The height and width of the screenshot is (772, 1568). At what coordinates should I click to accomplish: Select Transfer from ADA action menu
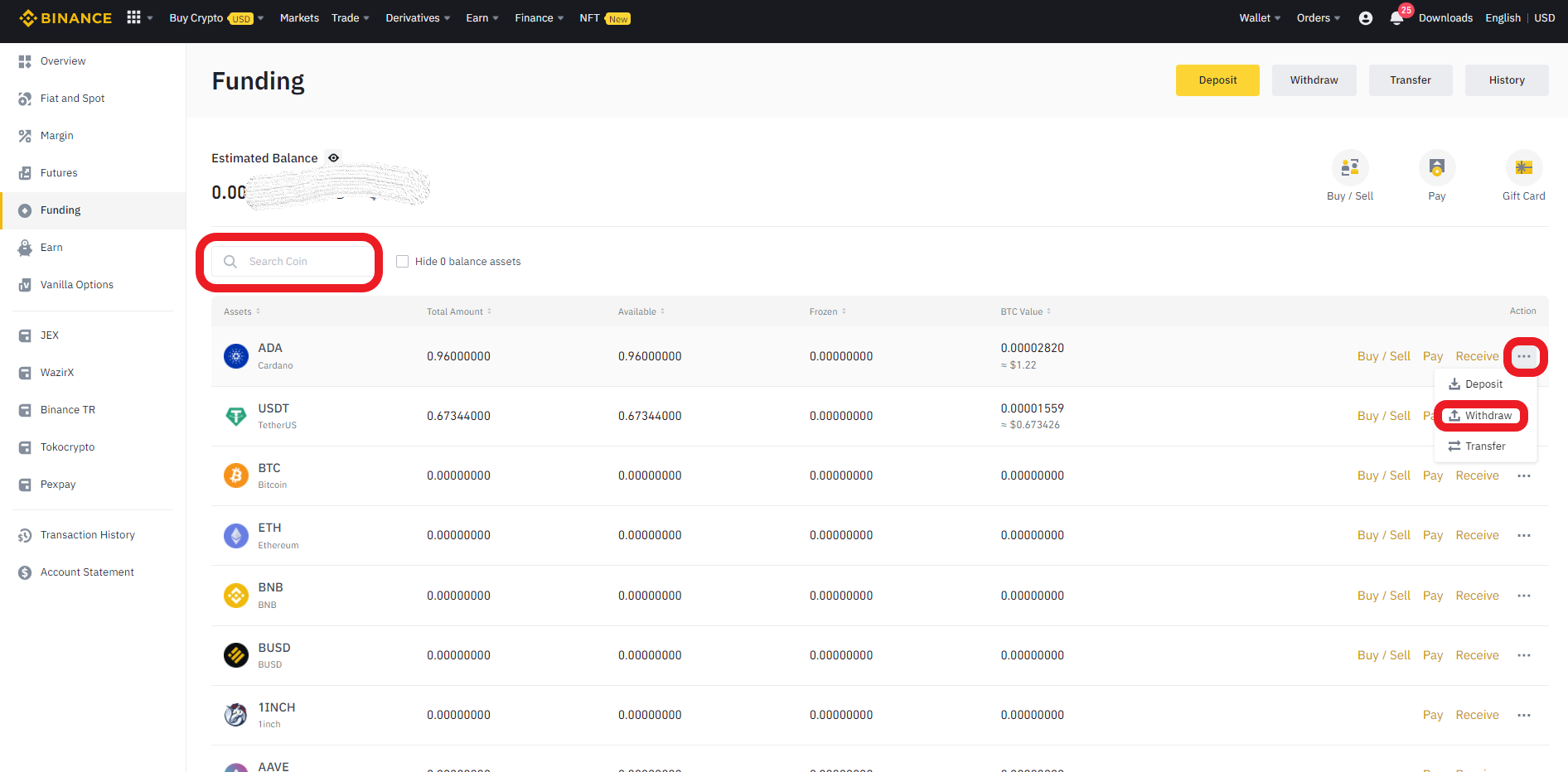point(1477,446)
